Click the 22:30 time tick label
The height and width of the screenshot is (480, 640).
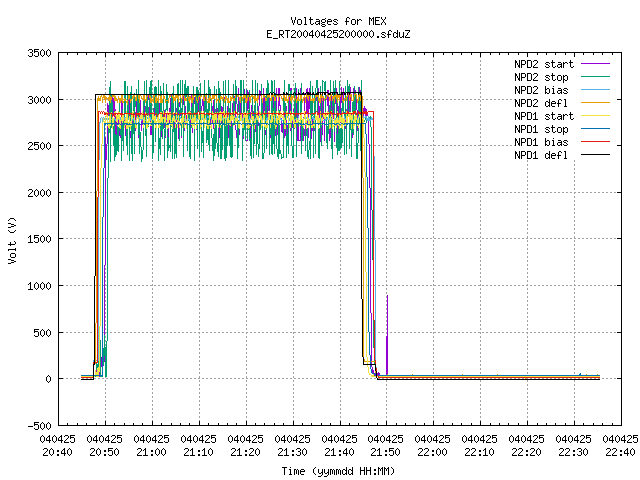click(573, 453)
